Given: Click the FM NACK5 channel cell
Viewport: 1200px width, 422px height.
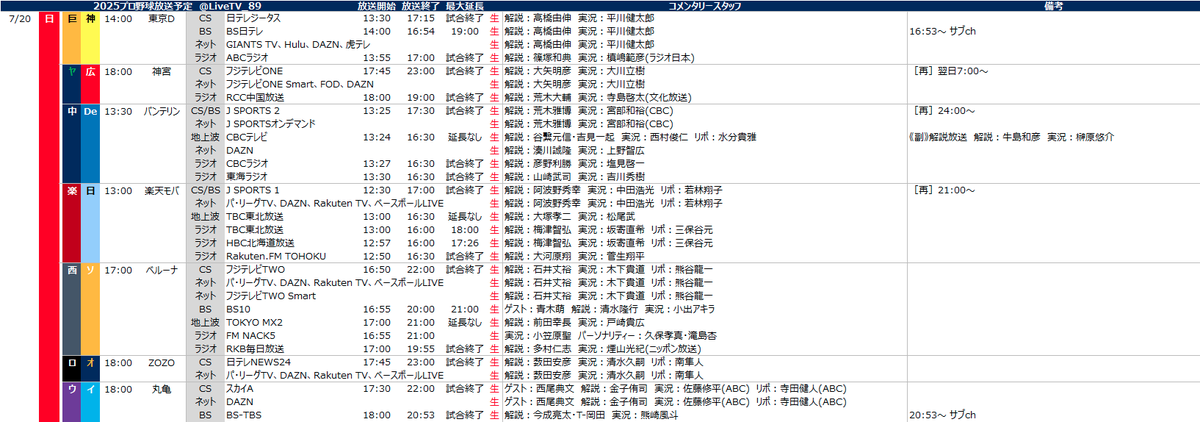Looking at the screenshot, I should [x=252, y=335].
